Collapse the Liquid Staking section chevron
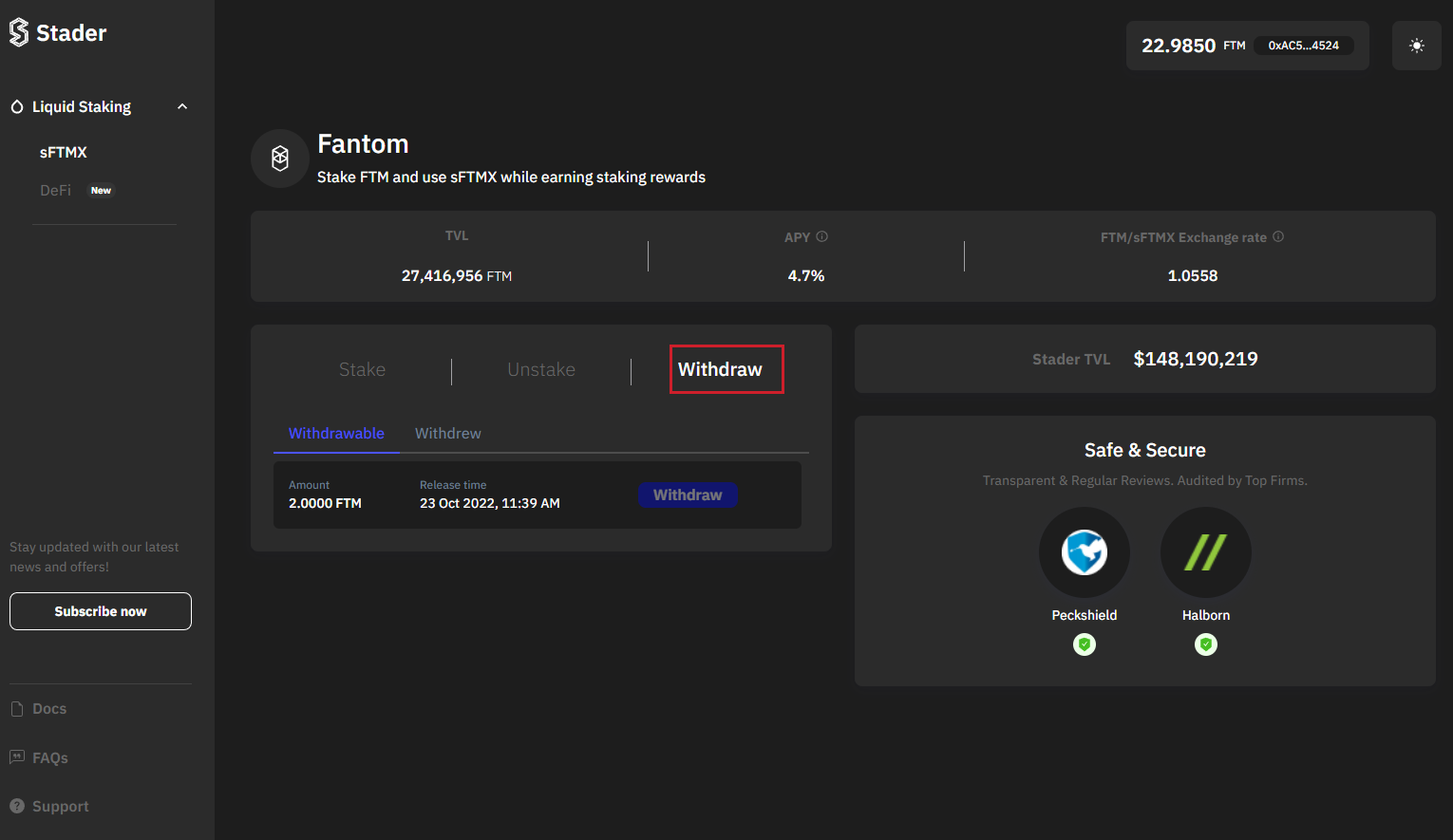This screenshot has width=1453, height=840. coord(182,107)
